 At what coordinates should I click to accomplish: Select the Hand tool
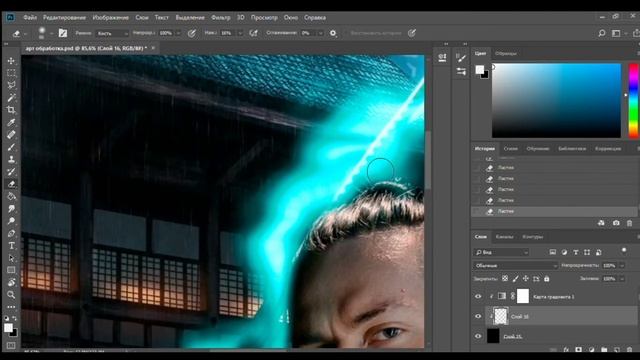[x=11, y=282]
